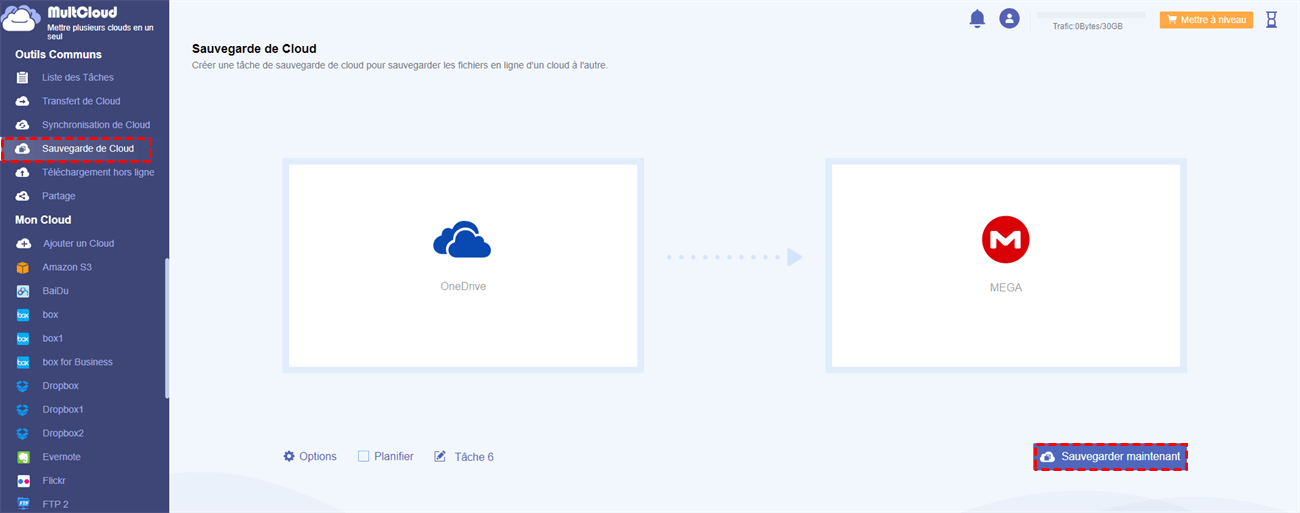
Task: Select Dropbox2 account entry
Action: 63,433
